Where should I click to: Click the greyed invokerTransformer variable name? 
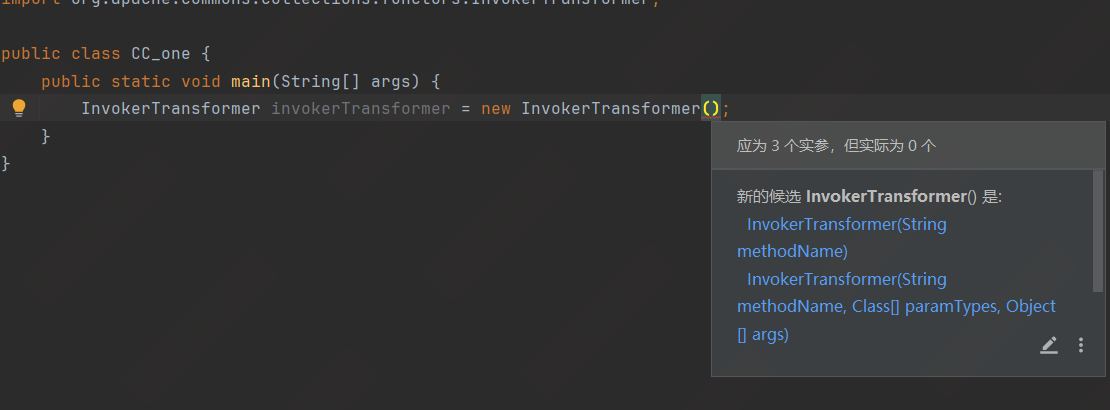pyautogui.click(x=361, y=108)
